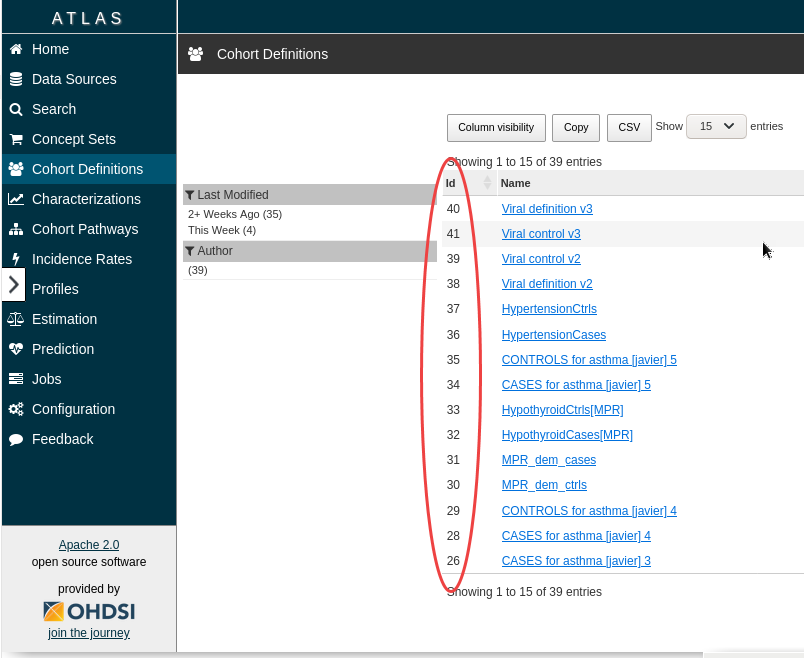Click the Concept Sets cart icon
The width and height of the screenshot is (804, 658).
pyautogui.click(x=16, y=139)
